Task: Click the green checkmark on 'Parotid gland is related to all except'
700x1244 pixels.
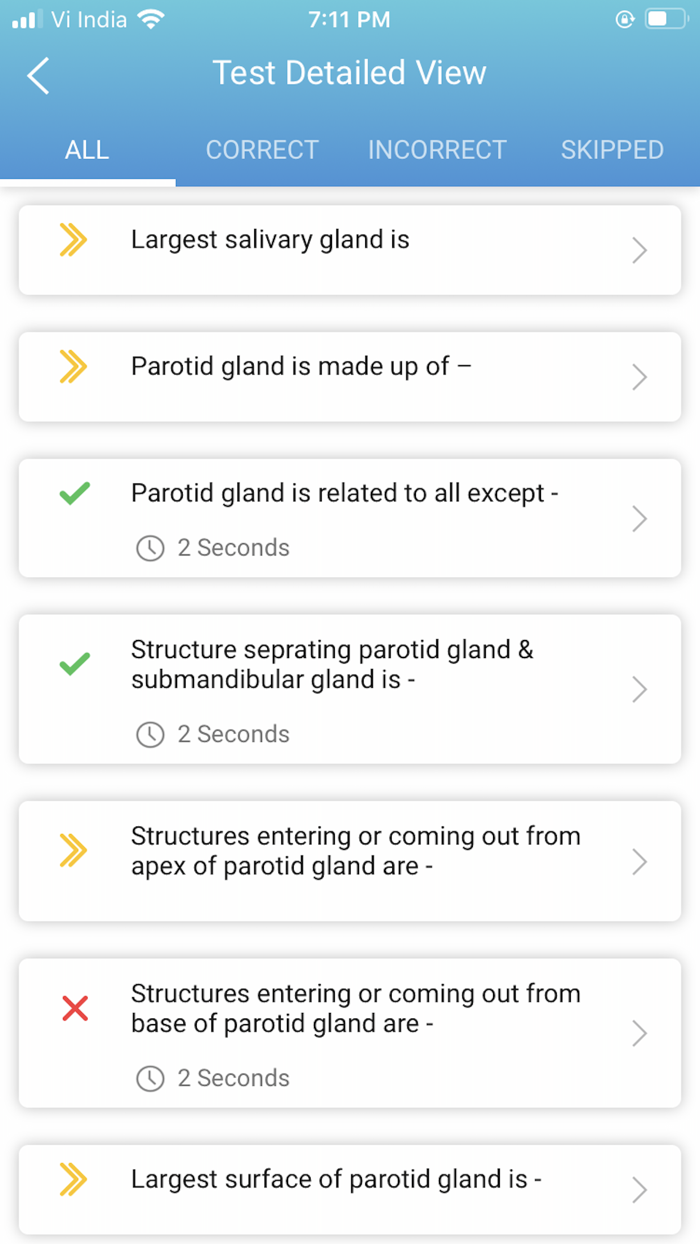Action: [72, 493]
